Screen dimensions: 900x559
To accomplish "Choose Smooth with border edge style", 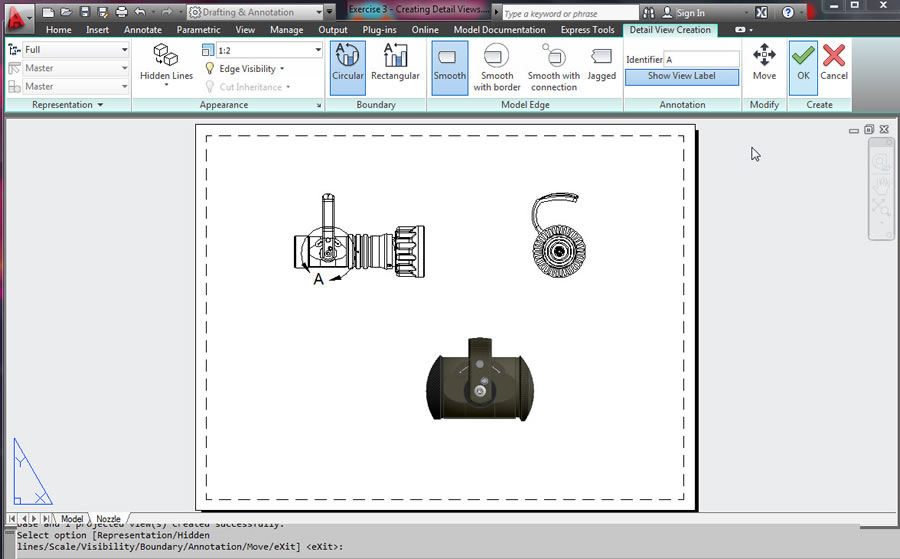I will pos(497,66).
